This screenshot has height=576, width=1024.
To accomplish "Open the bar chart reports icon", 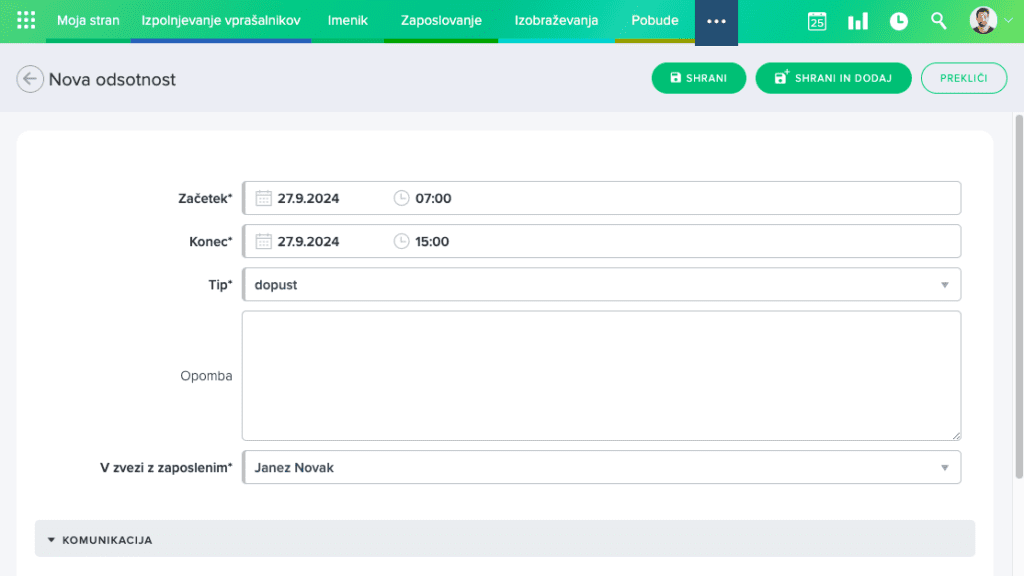I will click(858, 21).
